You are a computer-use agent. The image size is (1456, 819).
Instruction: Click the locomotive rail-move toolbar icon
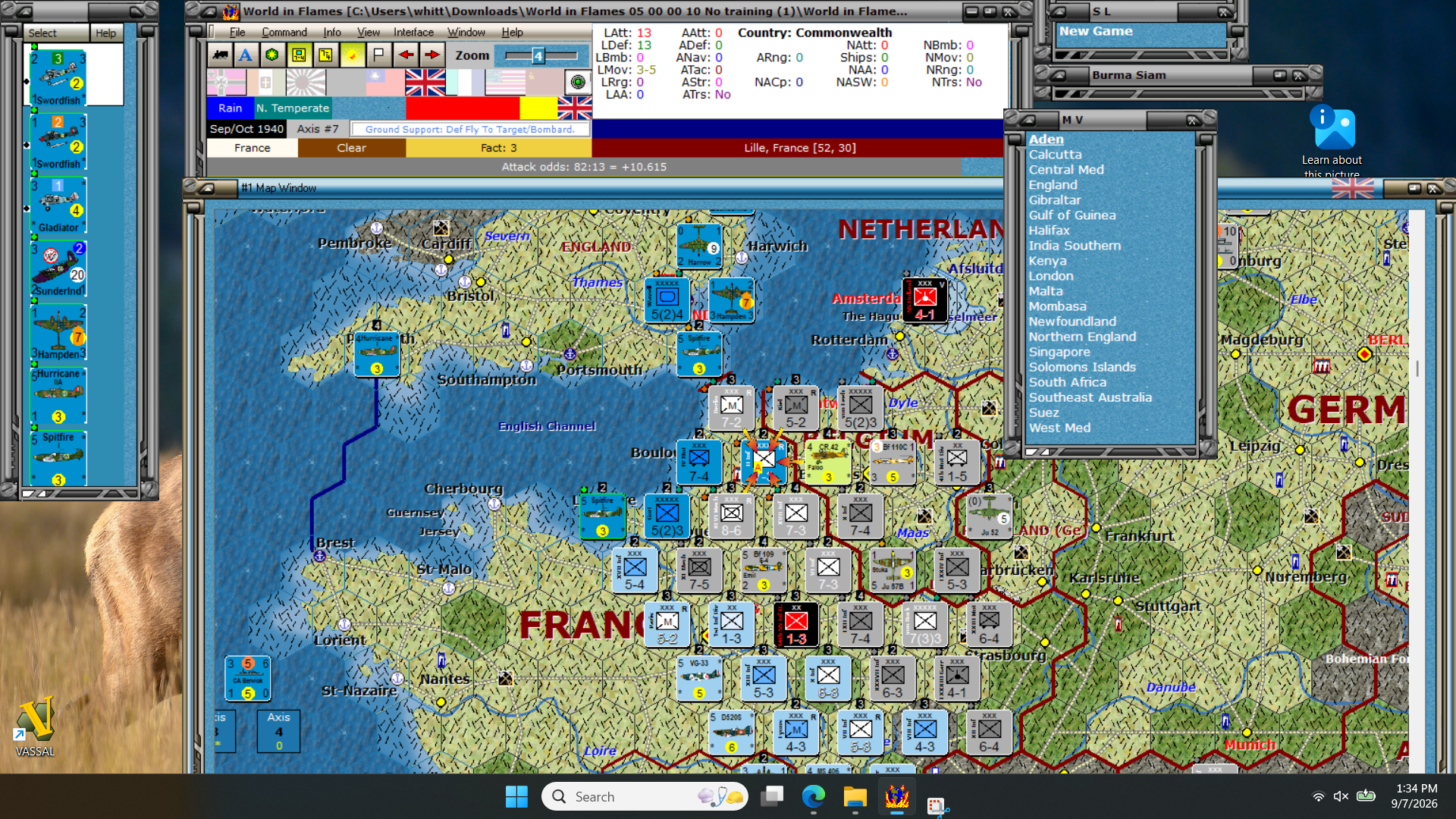220,55
